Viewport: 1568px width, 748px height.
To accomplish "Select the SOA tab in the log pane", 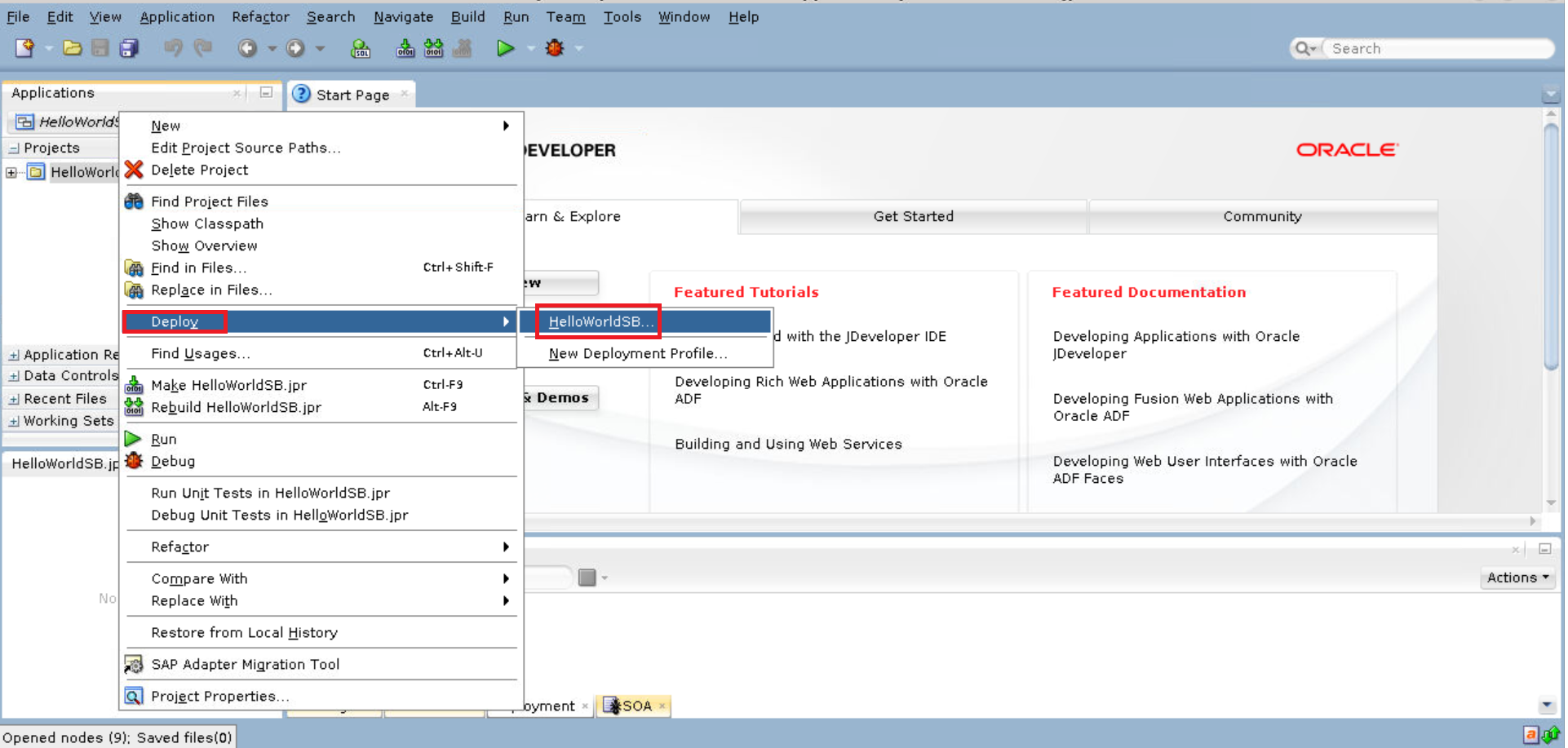I will 634,706.
